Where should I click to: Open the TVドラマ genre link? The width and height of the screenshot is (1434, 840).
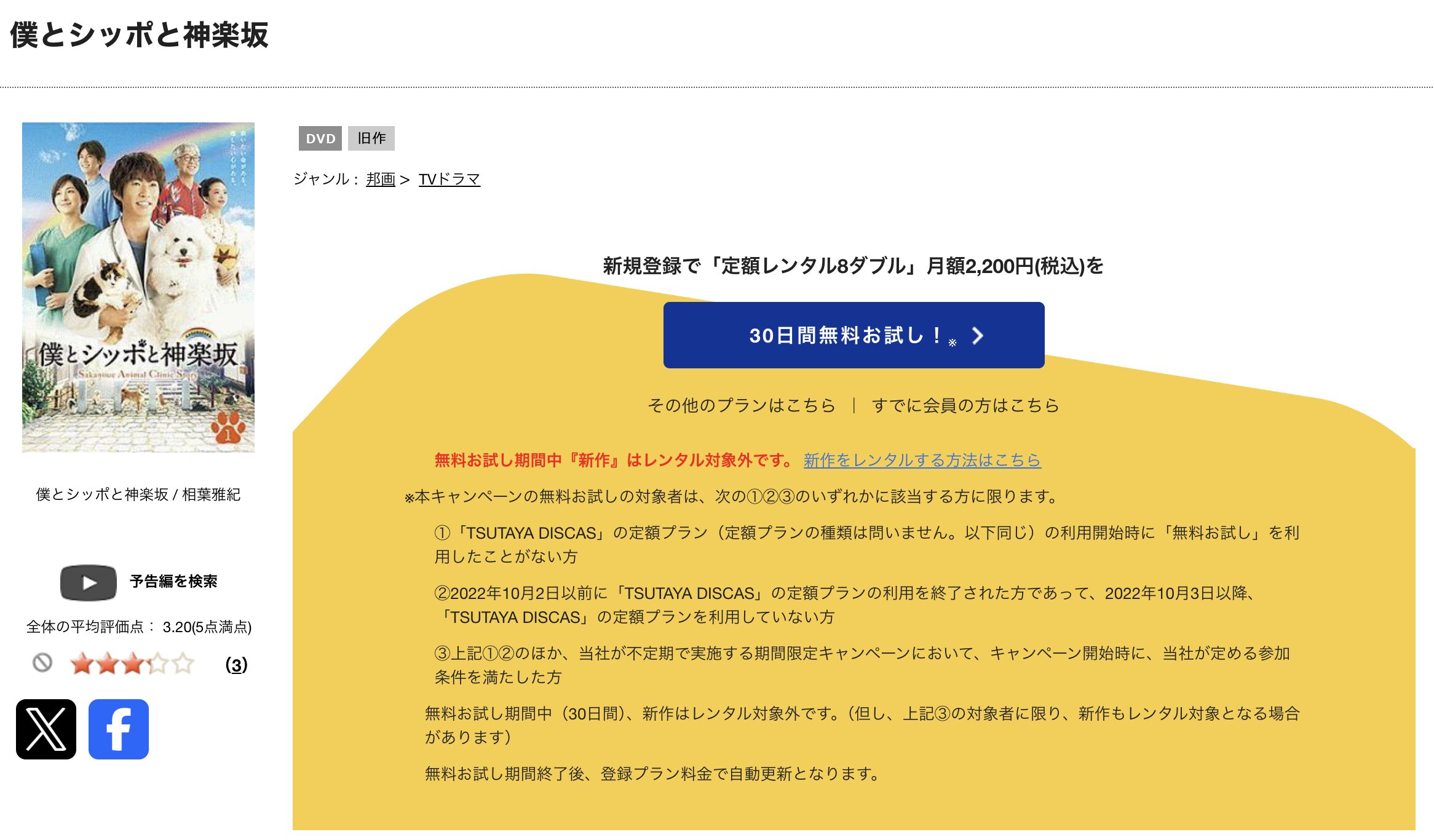450,179
